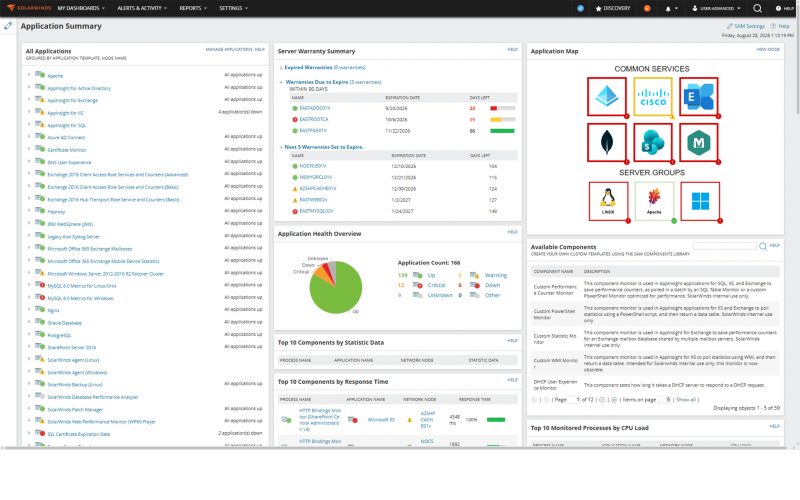Click the Down status link in health overview

click(x=492, y=285)
